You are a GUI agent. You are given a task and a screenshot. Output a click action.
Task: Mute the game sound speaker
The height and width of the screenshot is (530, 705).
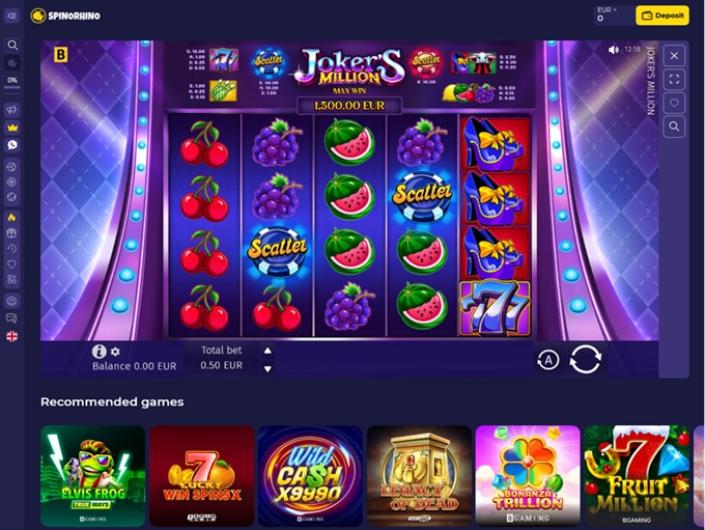pyautogui.click(x=613, y=49)
